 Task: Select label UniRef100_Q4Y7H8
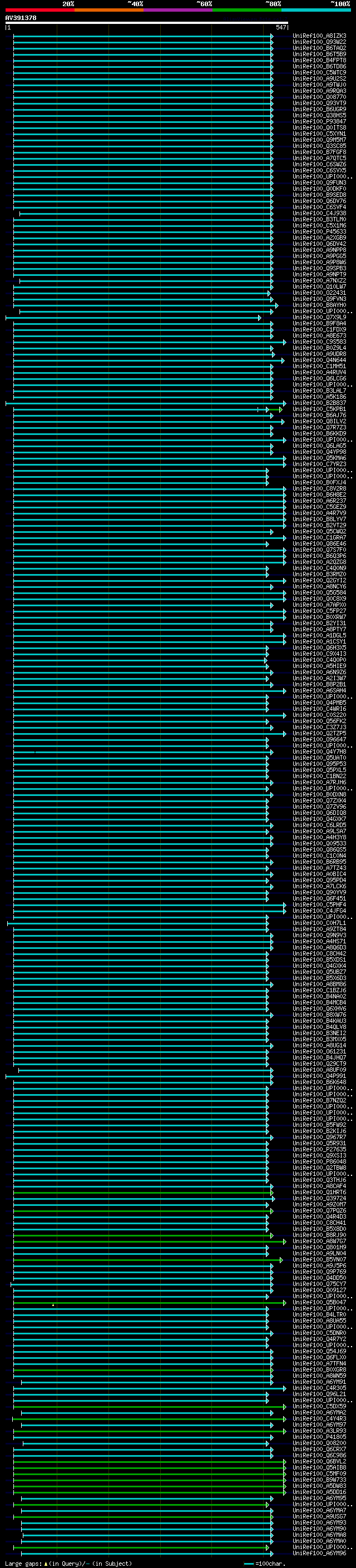[319, 752]
